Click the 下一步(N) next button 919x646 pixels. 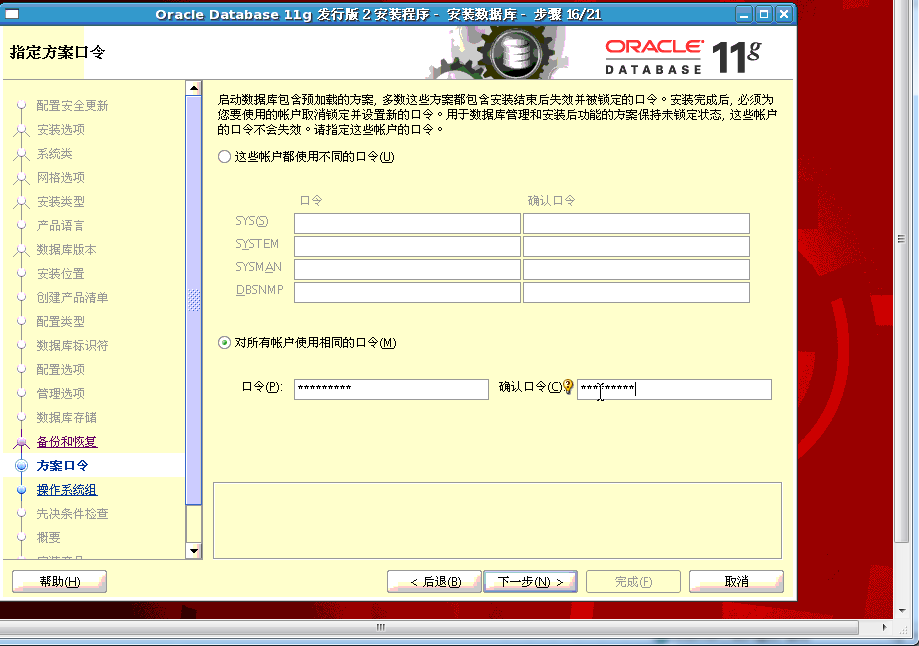click(530, 582)
